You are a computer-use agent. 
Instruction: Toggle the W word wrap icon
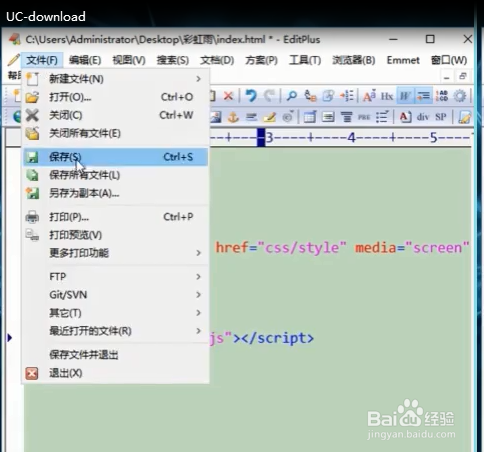[x=405, y=96]
